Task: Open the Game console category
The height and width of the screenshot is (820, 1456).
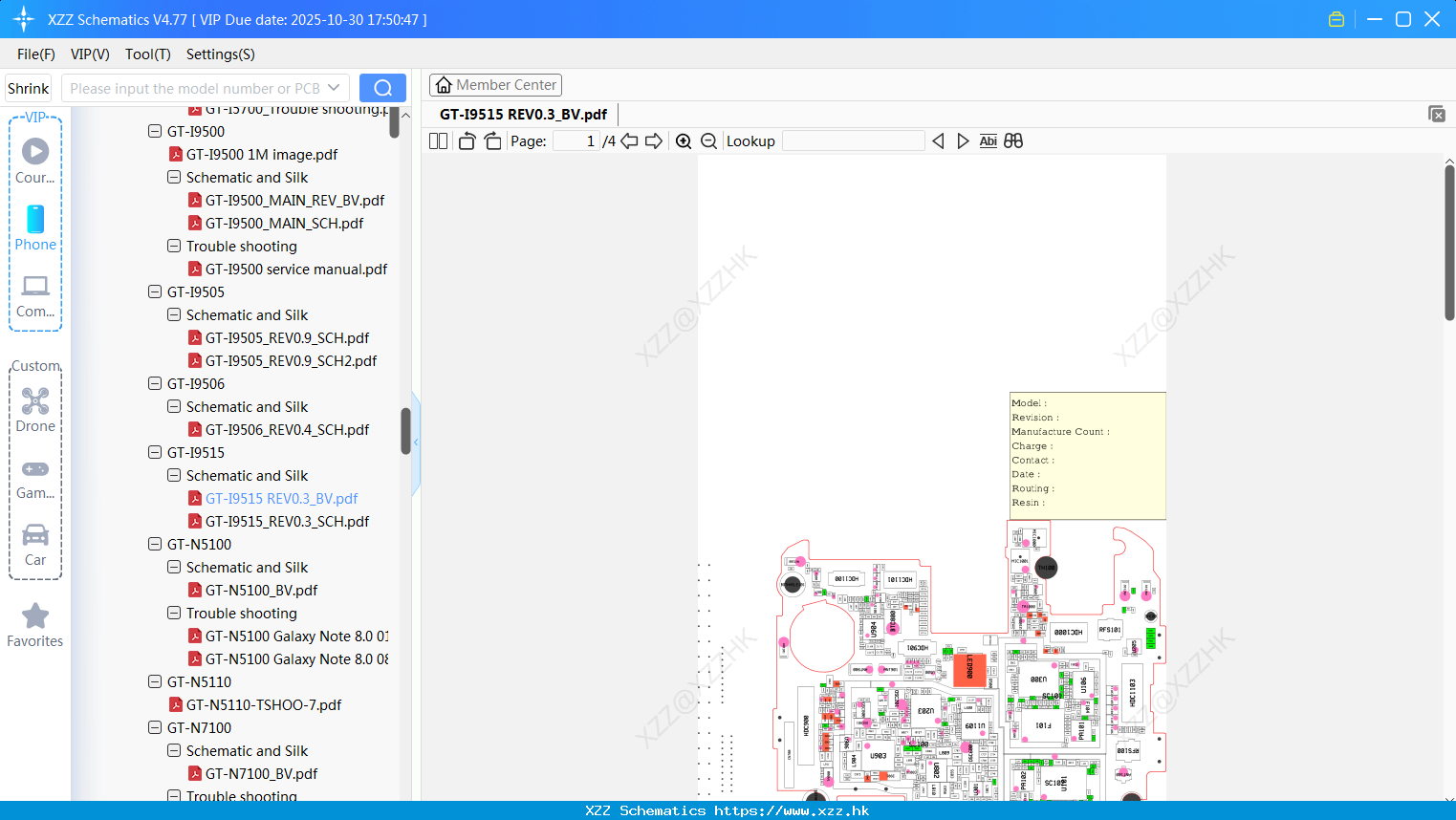Action: click(x=35, y=479)
